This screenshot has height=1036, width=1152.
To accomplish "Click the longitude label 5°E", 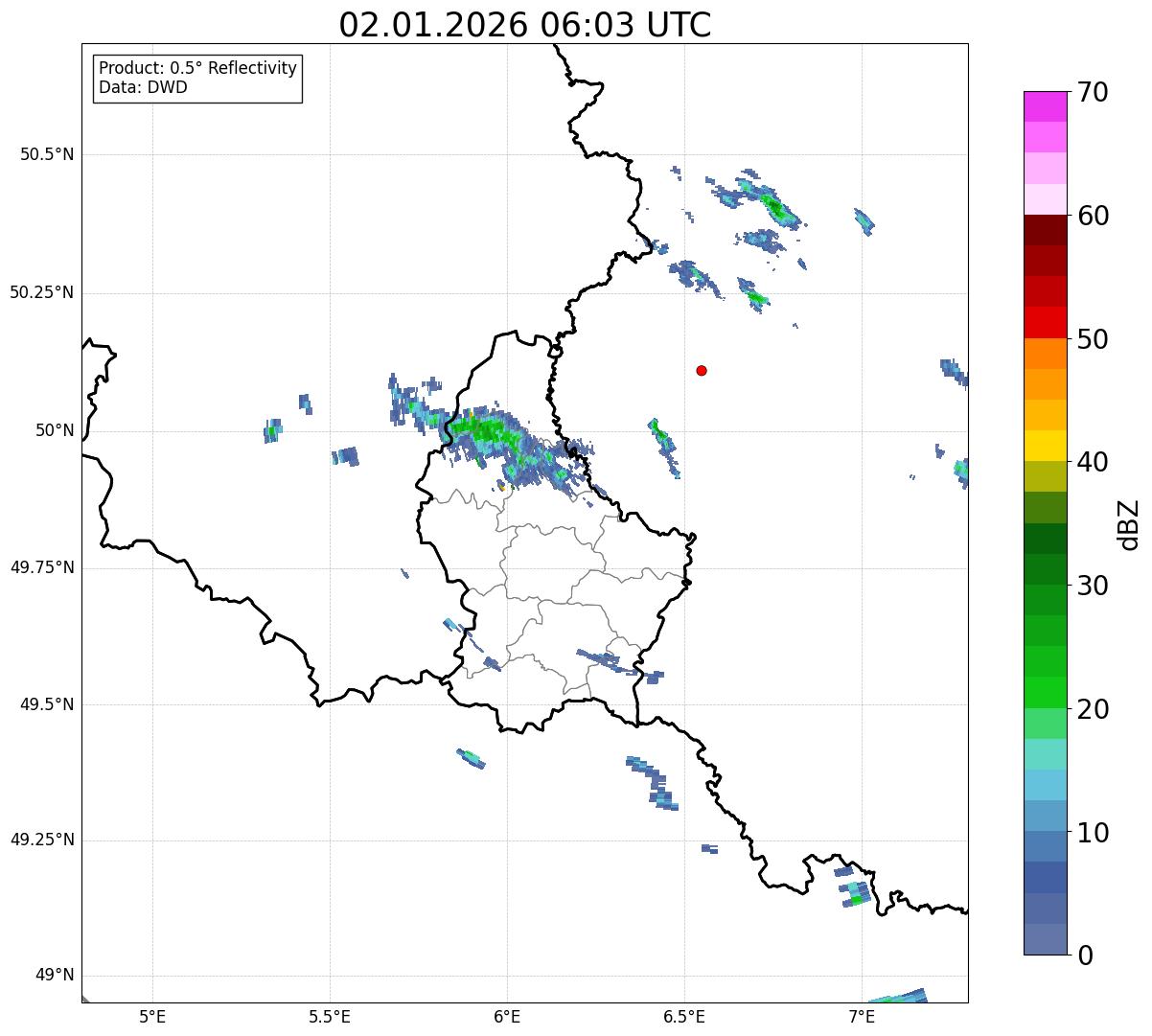I will click(x=152, y=1017).
